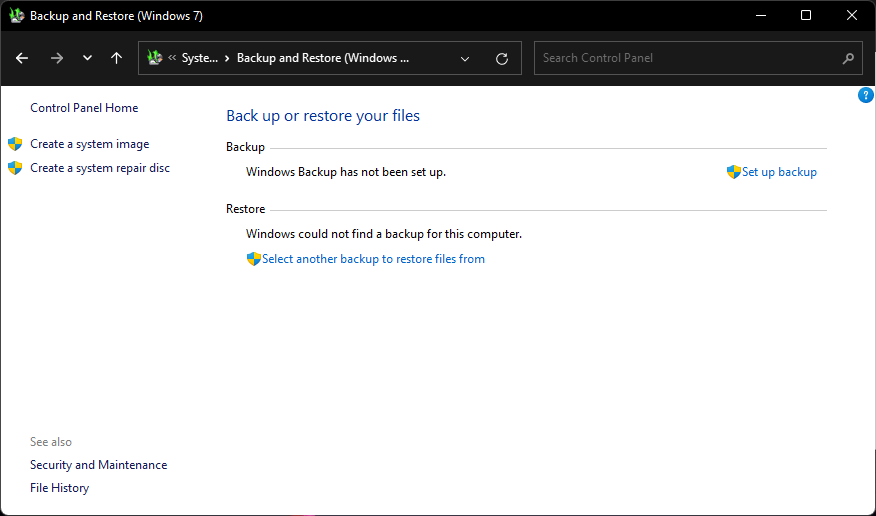The height and width of the screenshot is (516, 876).
Task: Click the search magnifier icon
Action: [848, 58]
